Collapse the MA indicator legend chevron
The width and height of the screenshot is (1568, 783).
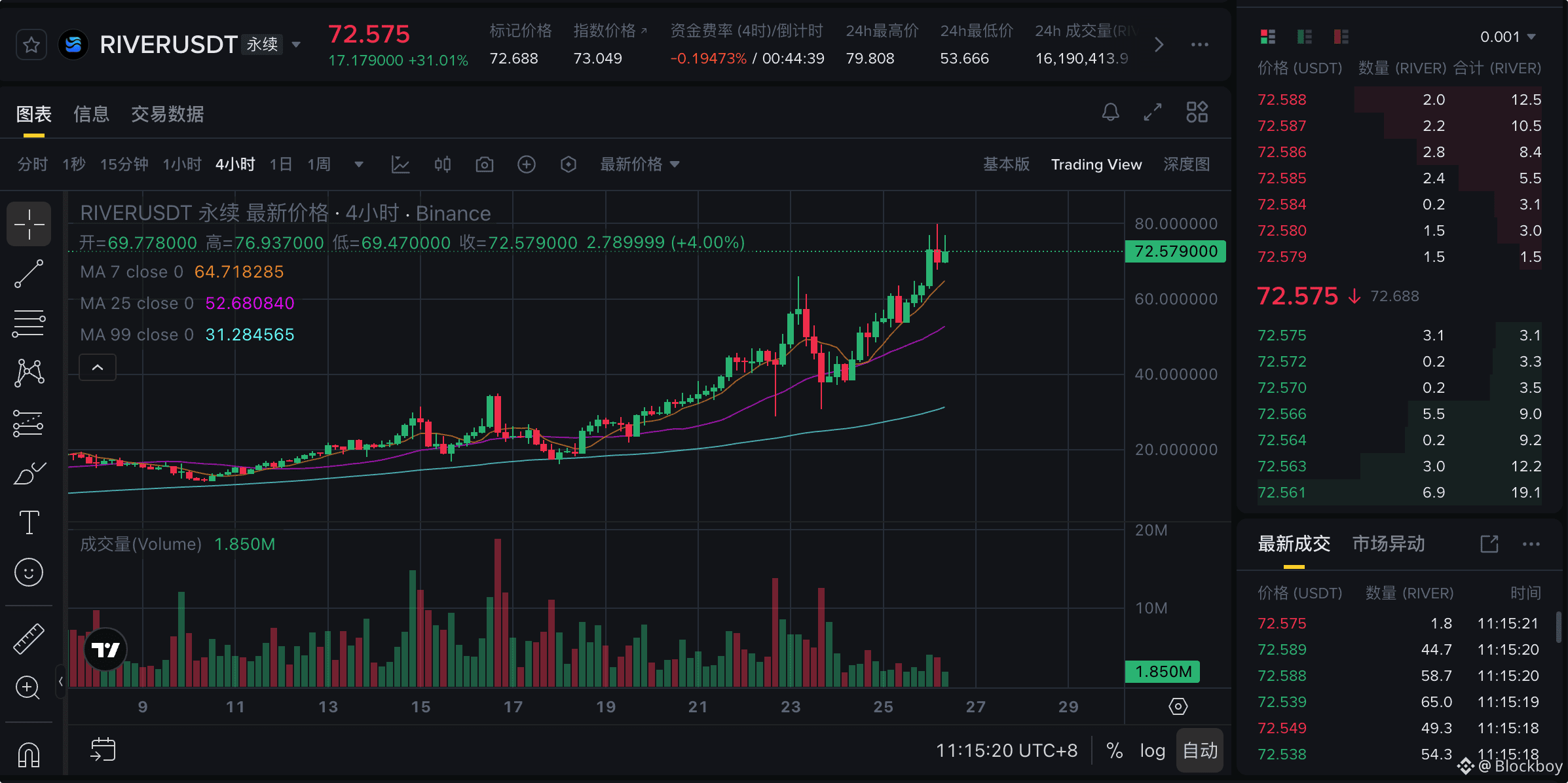(x=98, y=367)
